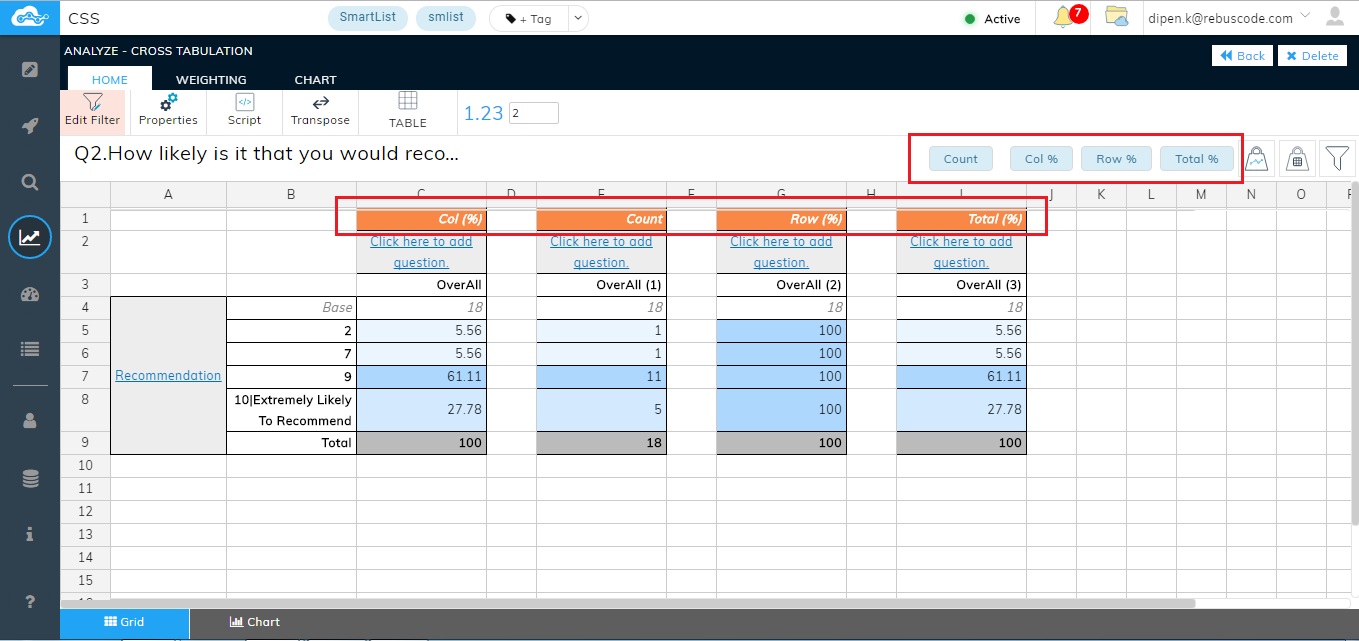Select row 10 header

85,466
